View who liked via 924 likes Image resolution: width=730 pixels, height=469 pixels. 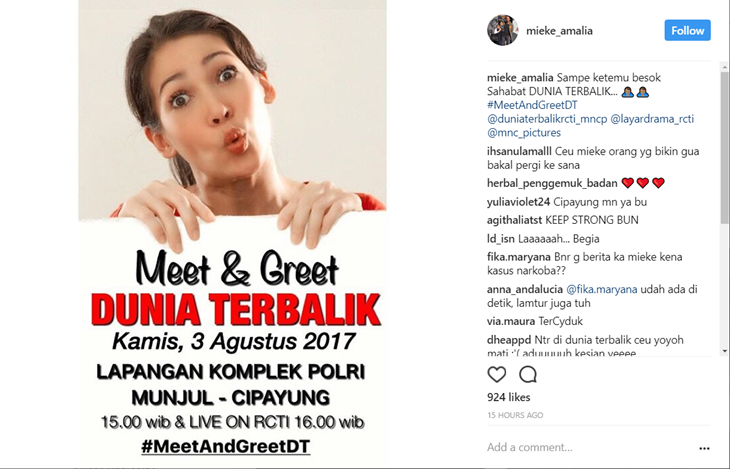pos(508,397)
